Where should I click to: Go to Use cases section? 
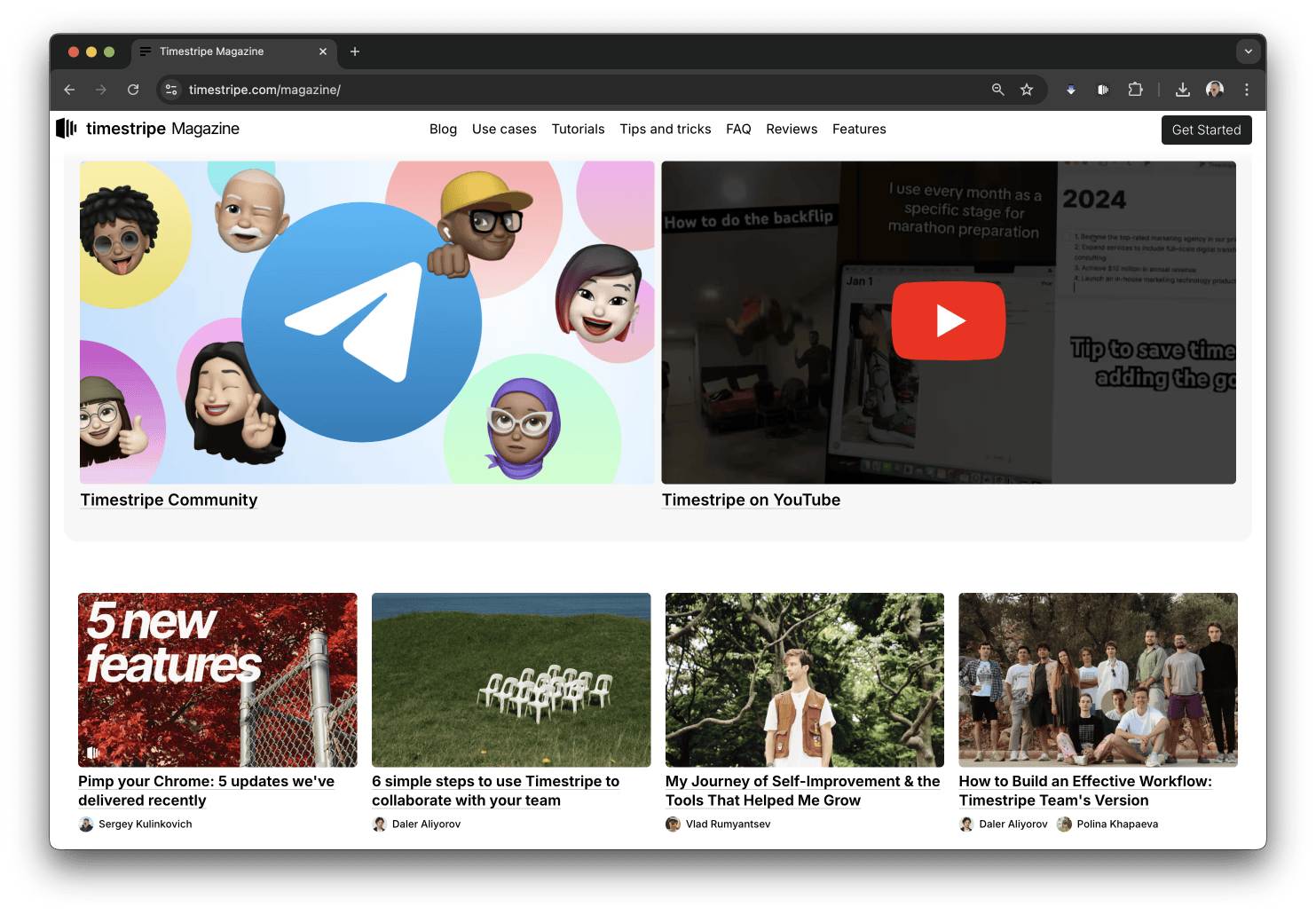click(x=504, y=130)
